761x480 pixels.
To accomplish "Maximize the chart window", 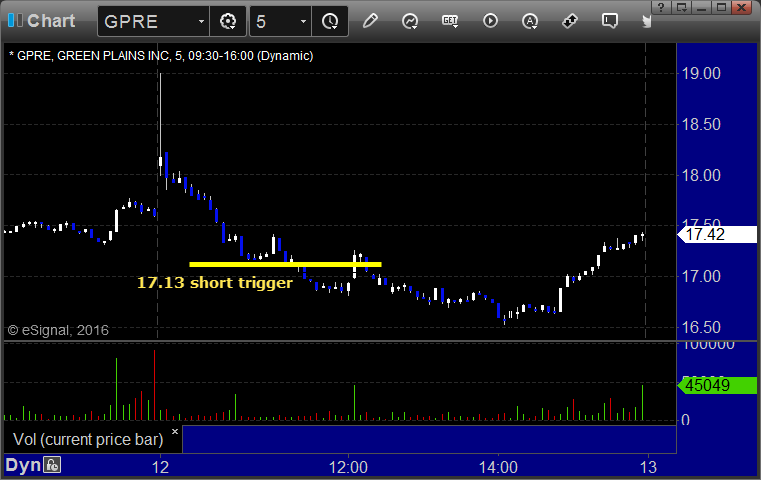I will coord(722,7).
